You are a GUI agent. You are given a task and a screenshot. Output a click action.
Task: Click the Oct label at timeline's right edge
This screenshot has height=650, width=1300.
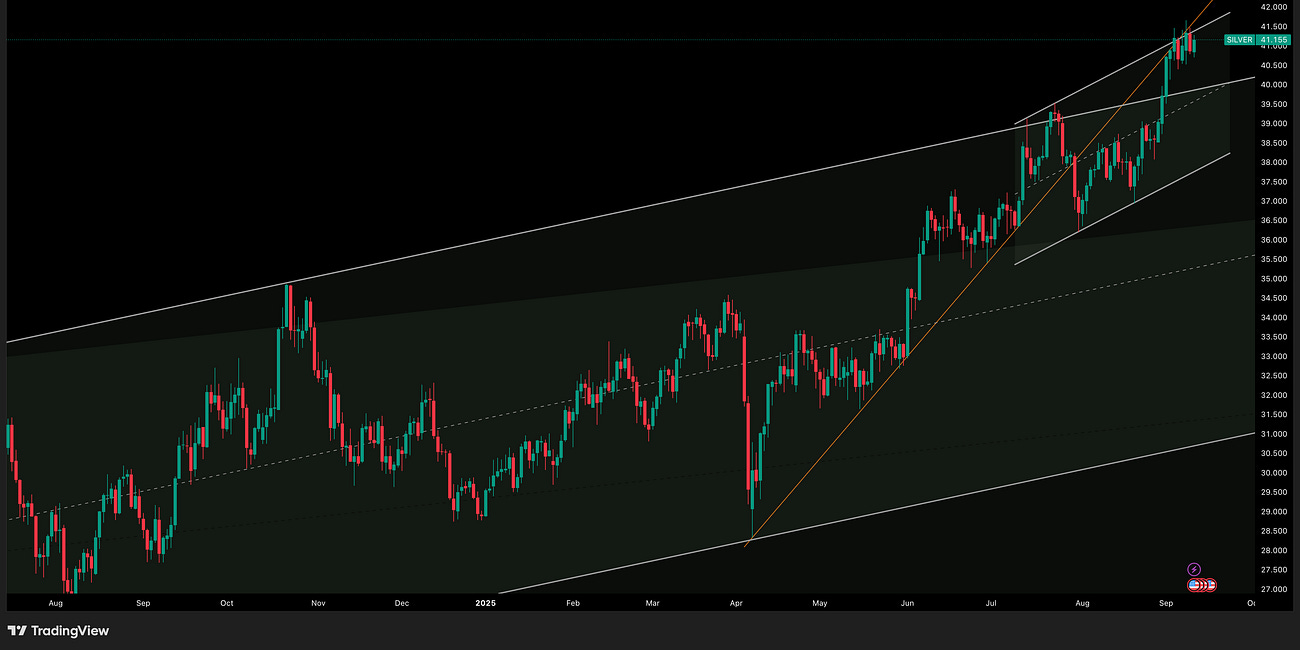pos(1250,603)
